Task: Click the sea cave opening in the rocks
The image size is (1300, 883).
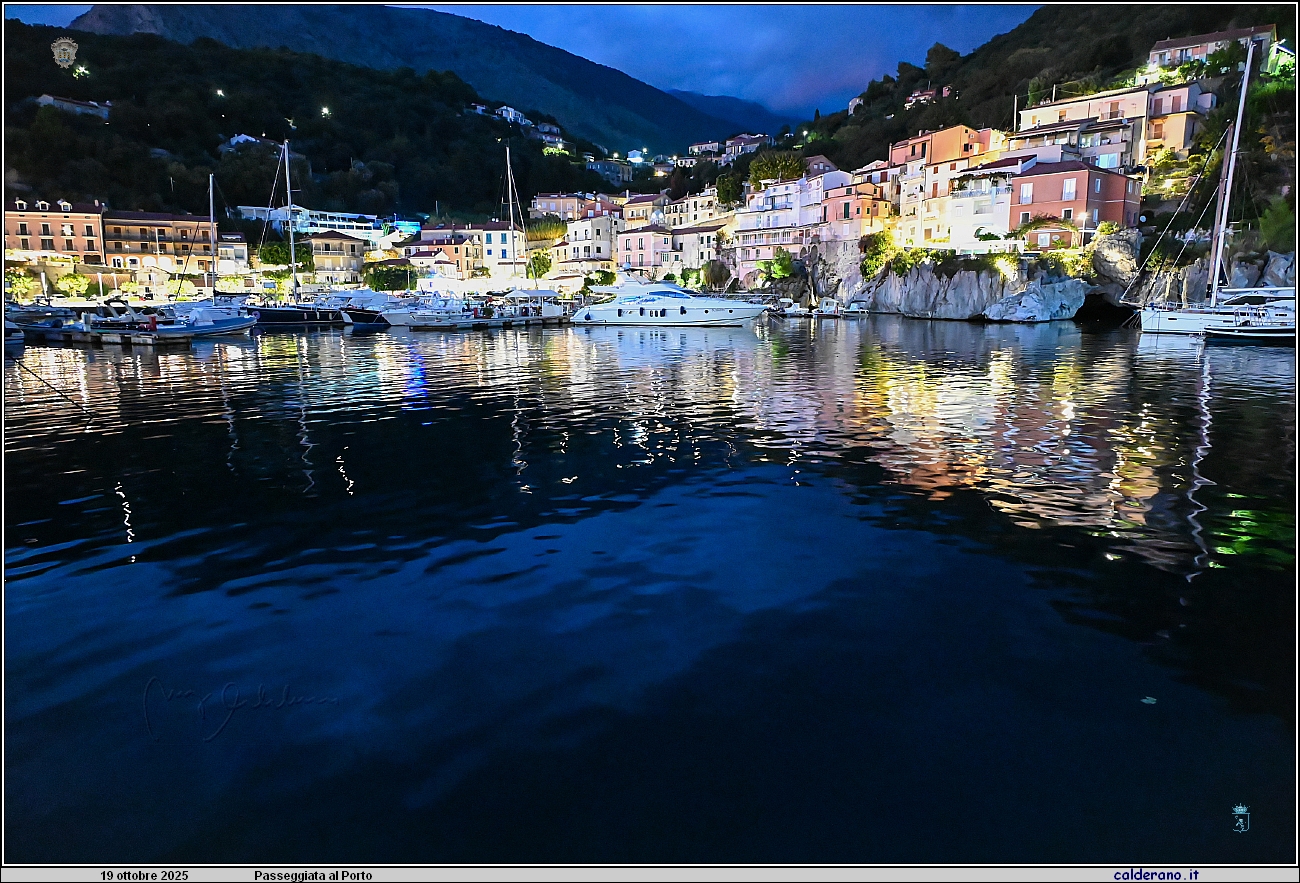Action: (1102, 308)
